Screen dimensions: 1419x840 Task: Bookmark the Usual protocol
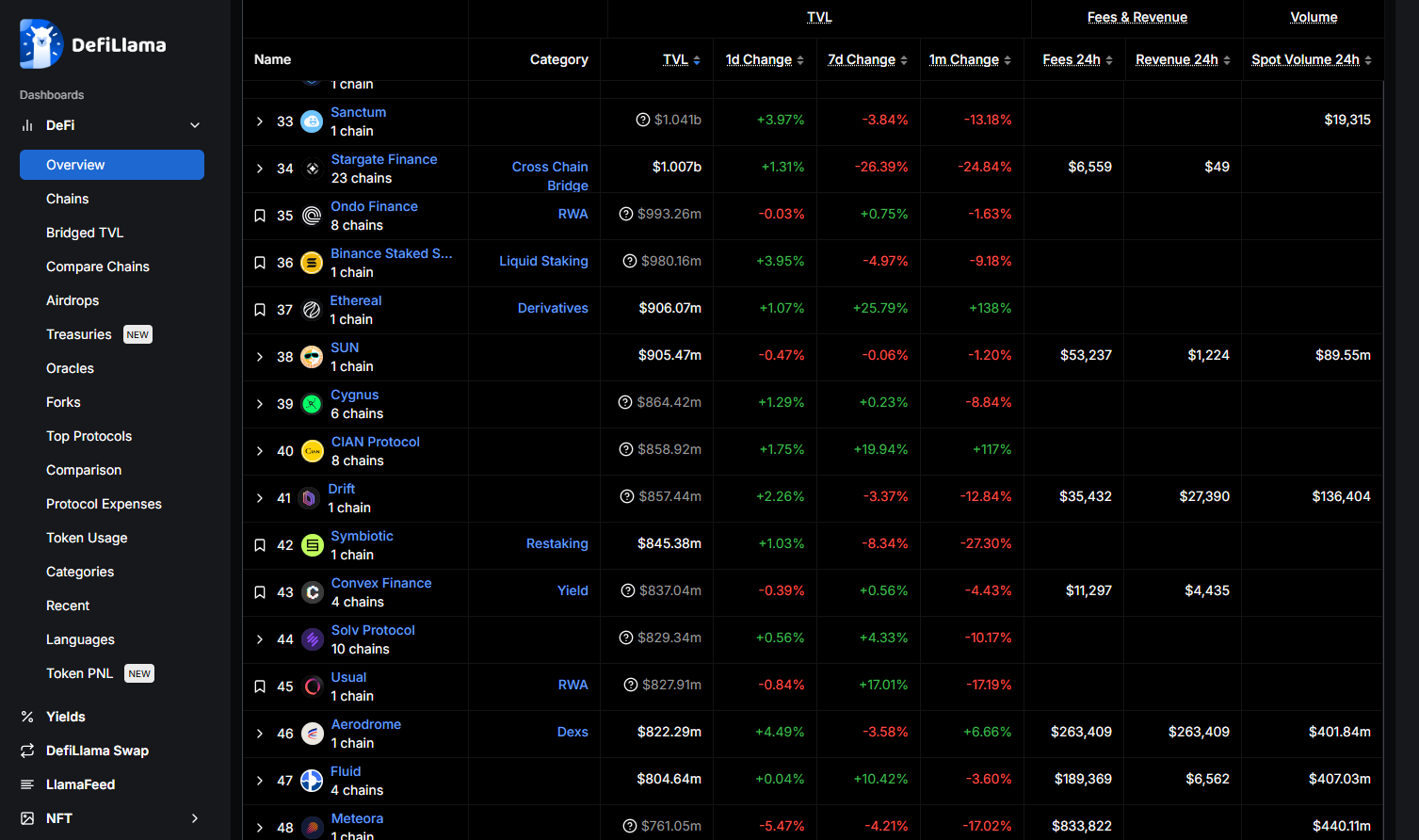point(260,687)
